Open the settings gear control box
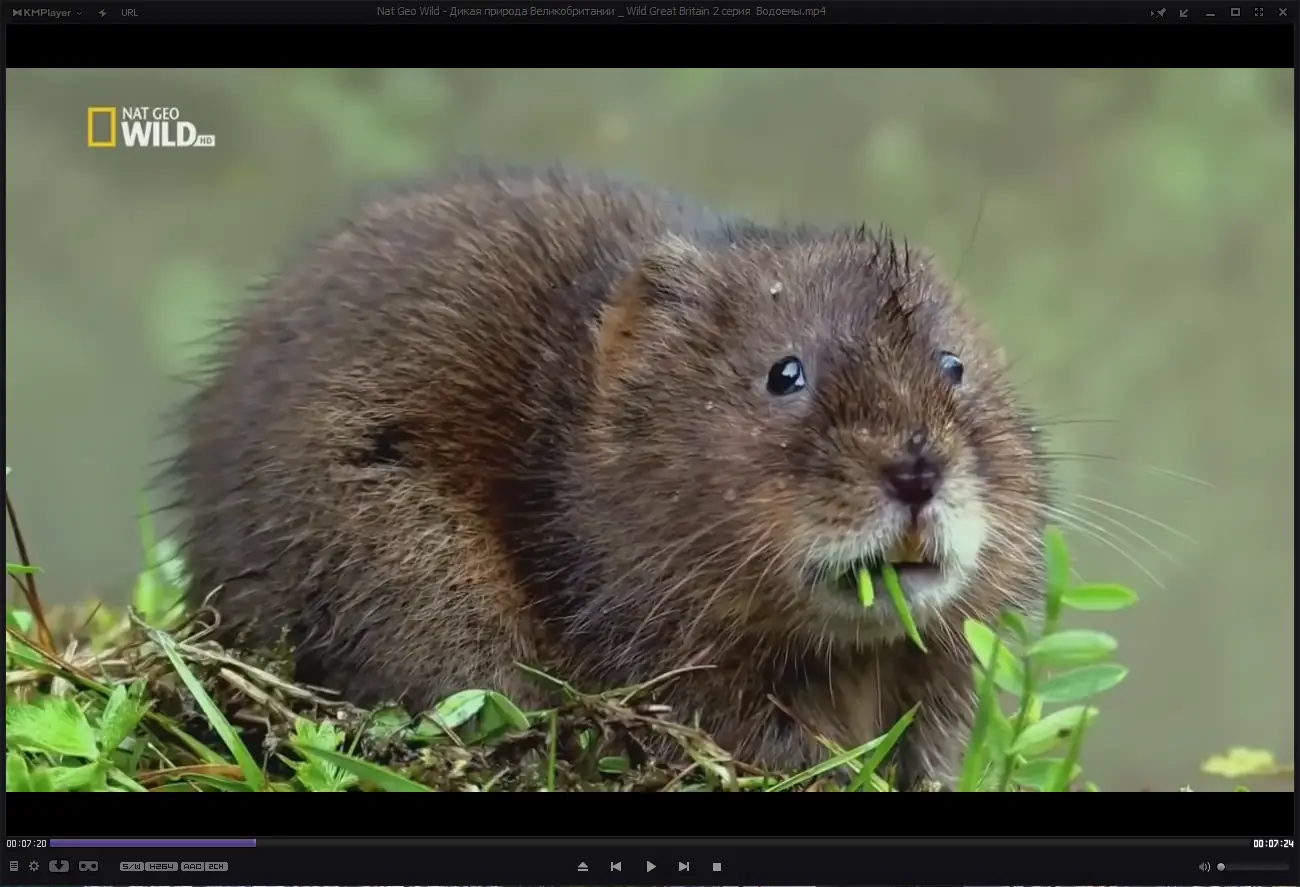Screen dimensions: 1300x887 click(34, 866)
